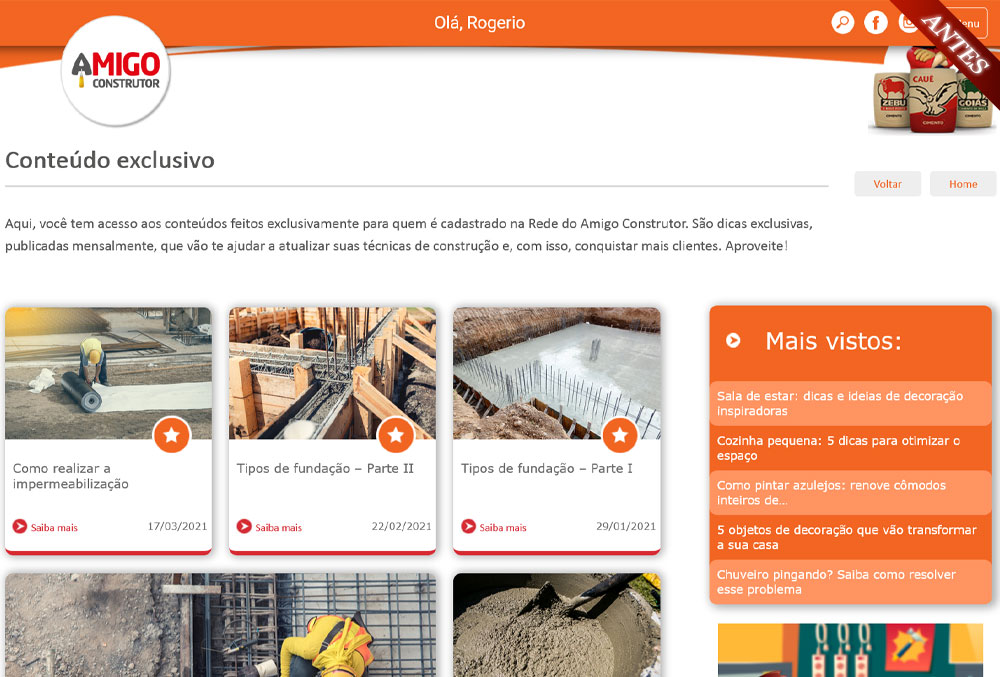Star the Tipos de fundação Parte I card
Image resolution: width=1000 pixels, height=677 pixels.
coord(620,435)
